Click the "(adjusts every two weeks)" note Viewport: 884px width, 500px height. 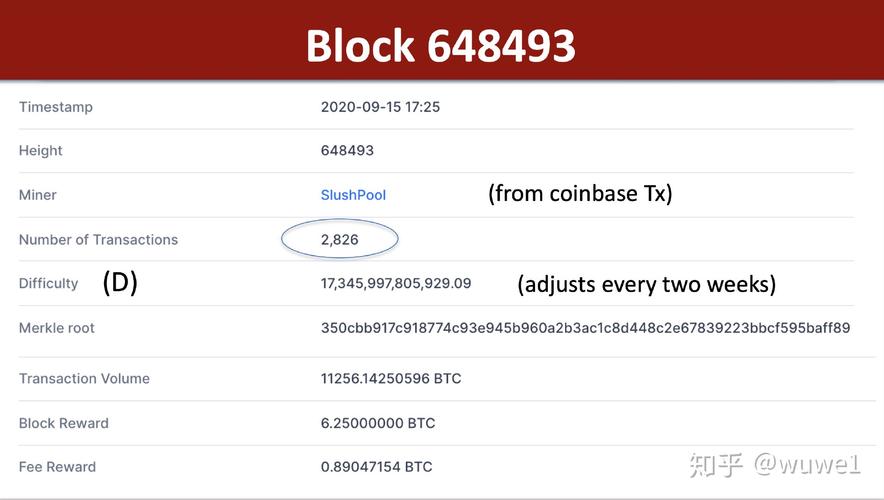646,284
